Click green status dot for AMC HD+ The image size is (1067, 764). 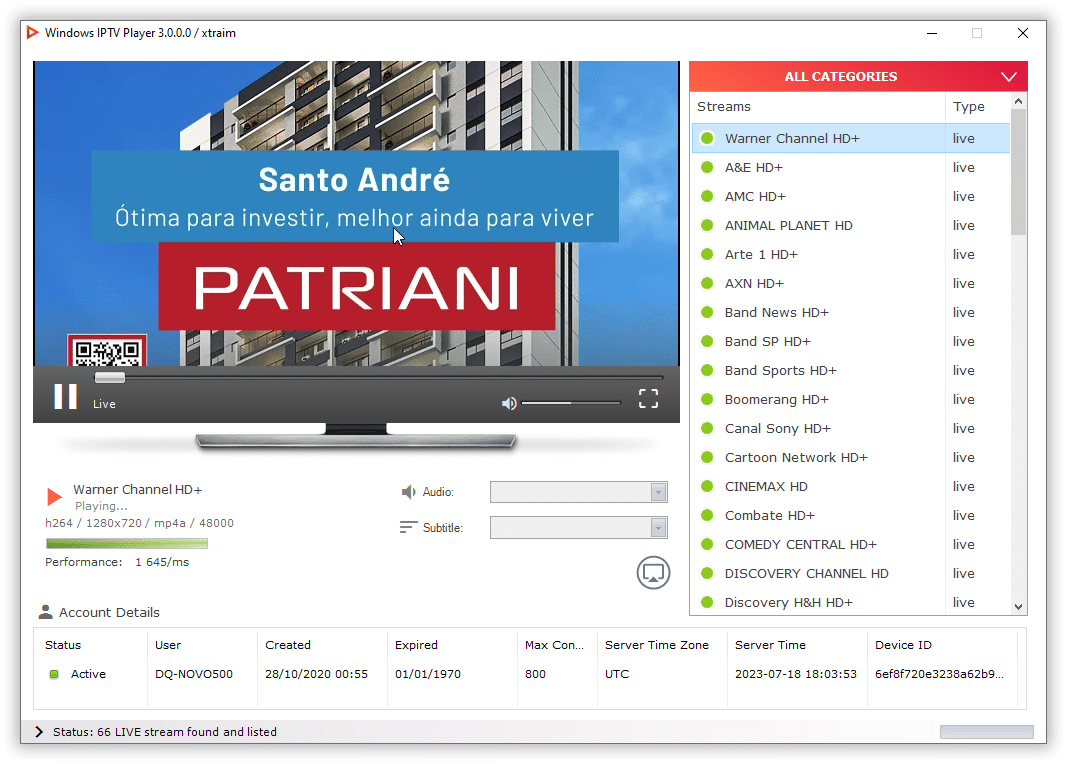(x=707, y=197)
